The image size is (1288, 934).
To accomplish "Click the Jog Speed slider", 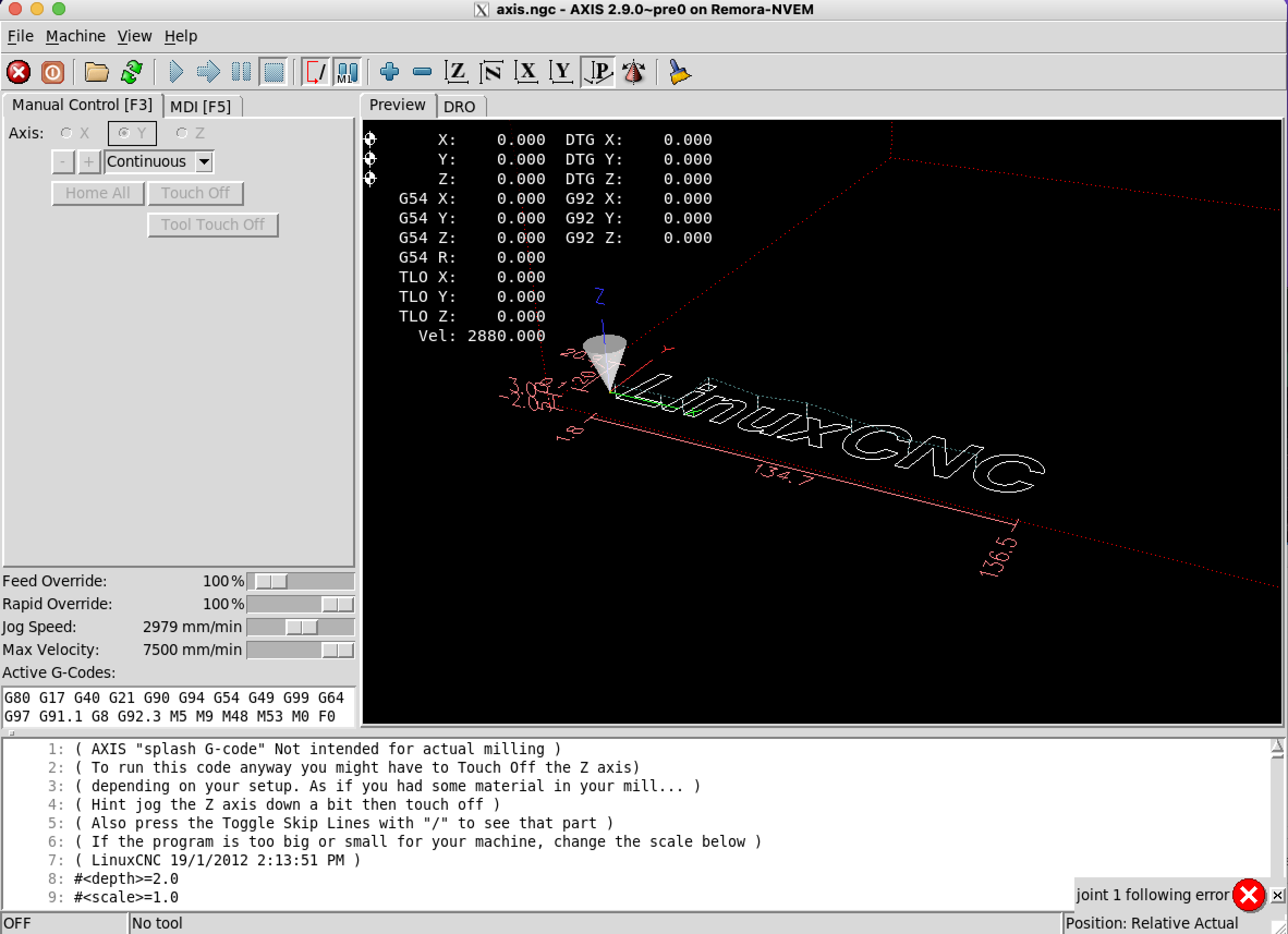I will click(300, 627).
